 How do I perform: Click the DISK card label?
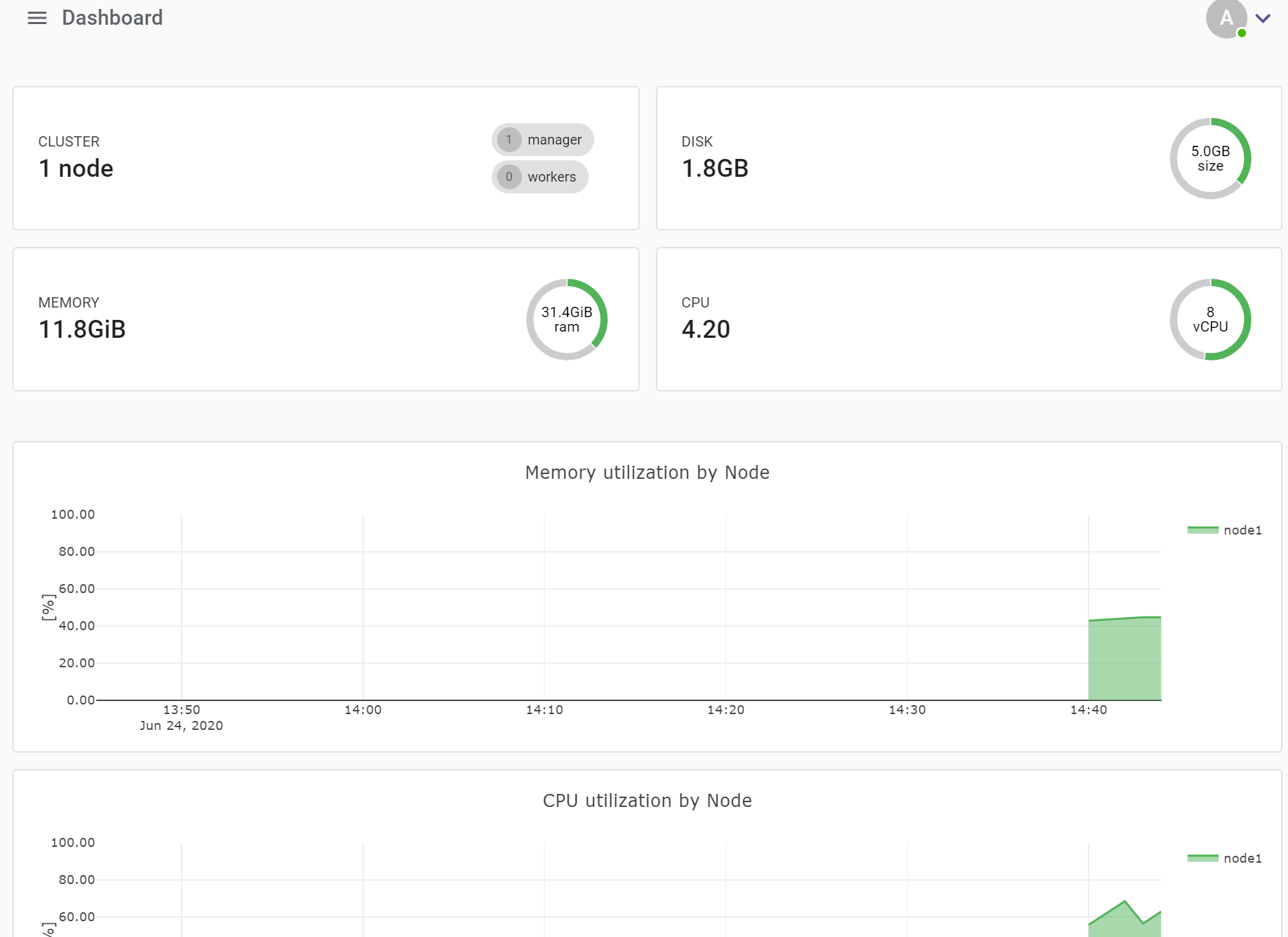697,142
